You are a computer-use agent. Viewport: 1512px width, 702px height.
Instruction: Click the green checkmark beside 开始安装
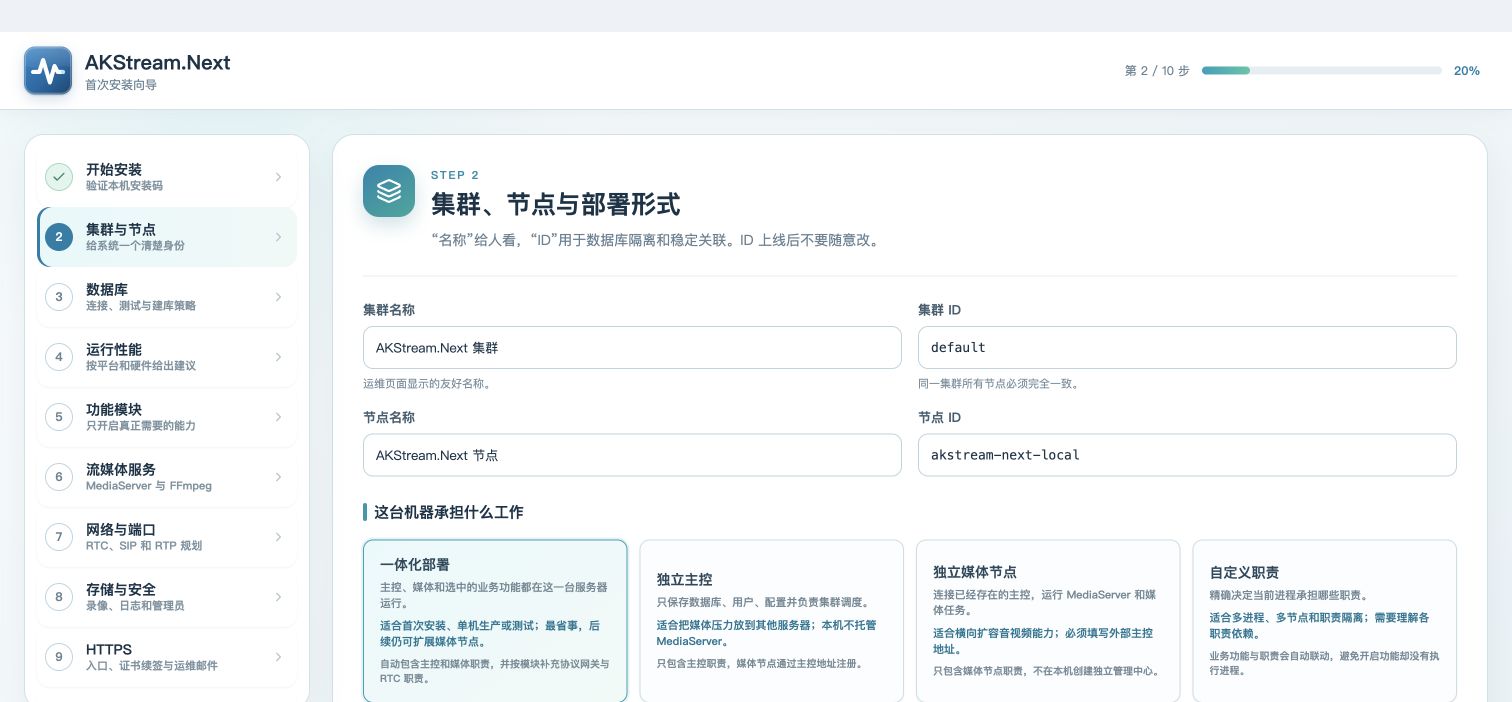(x=59, y=177)
